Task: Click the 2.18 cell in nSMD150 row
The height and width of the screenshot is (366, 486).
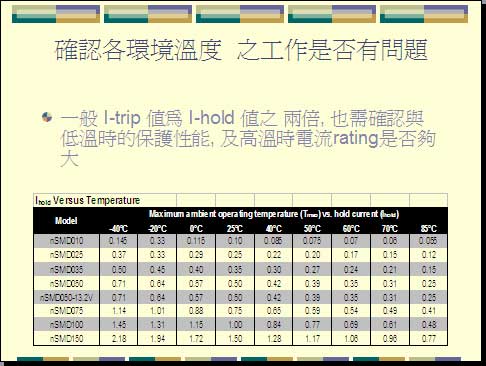Action: 119,339
